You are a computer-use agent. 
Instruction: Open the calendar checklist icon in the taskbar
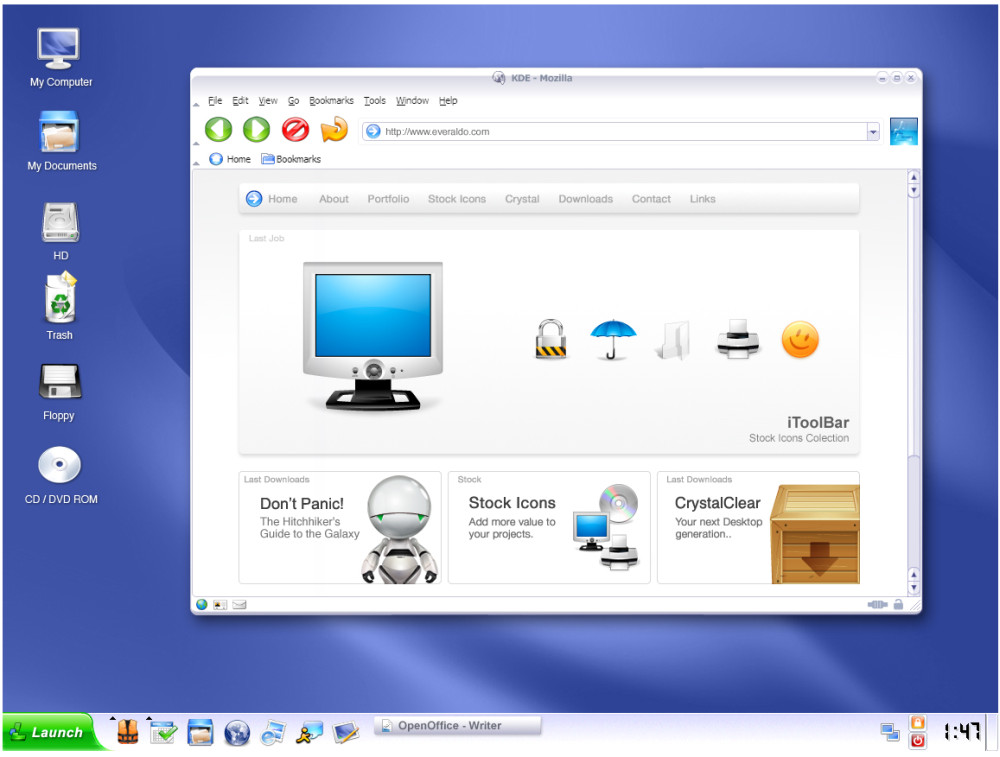coord(163,732)
